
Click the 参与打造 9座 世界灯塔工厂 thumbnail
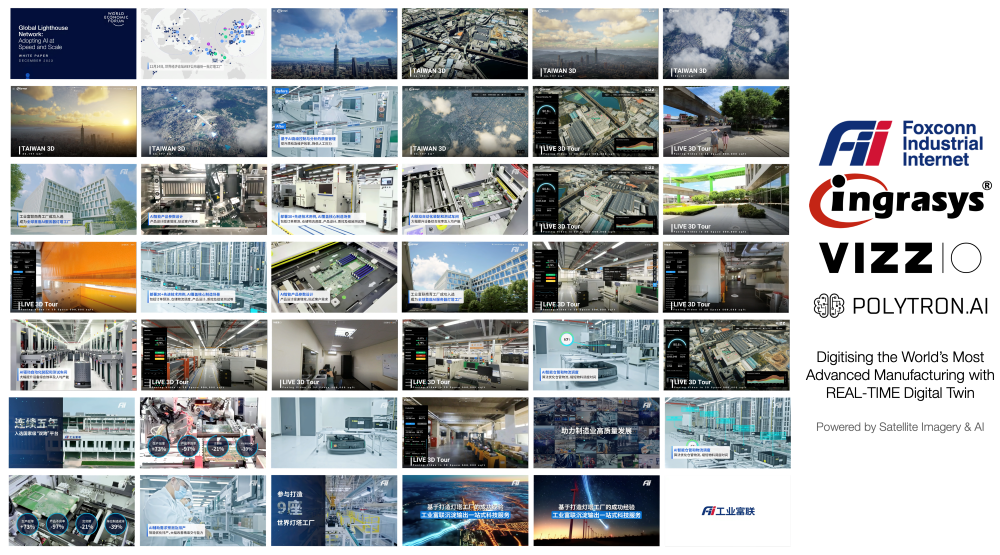pos(334,510)
